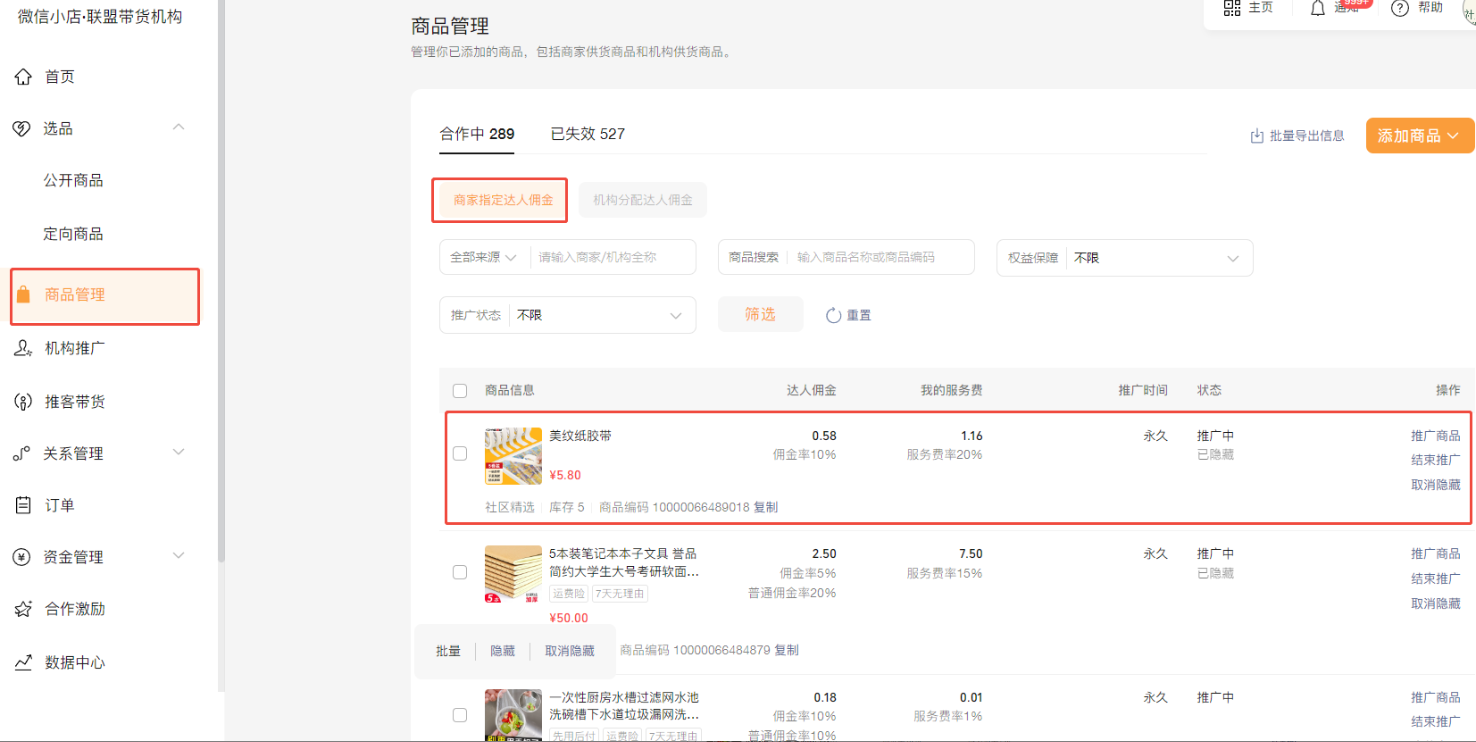Click the 商品搜索 input field
The width and height of the screenshot is (1476, 742).
click(x=880, y=258)
